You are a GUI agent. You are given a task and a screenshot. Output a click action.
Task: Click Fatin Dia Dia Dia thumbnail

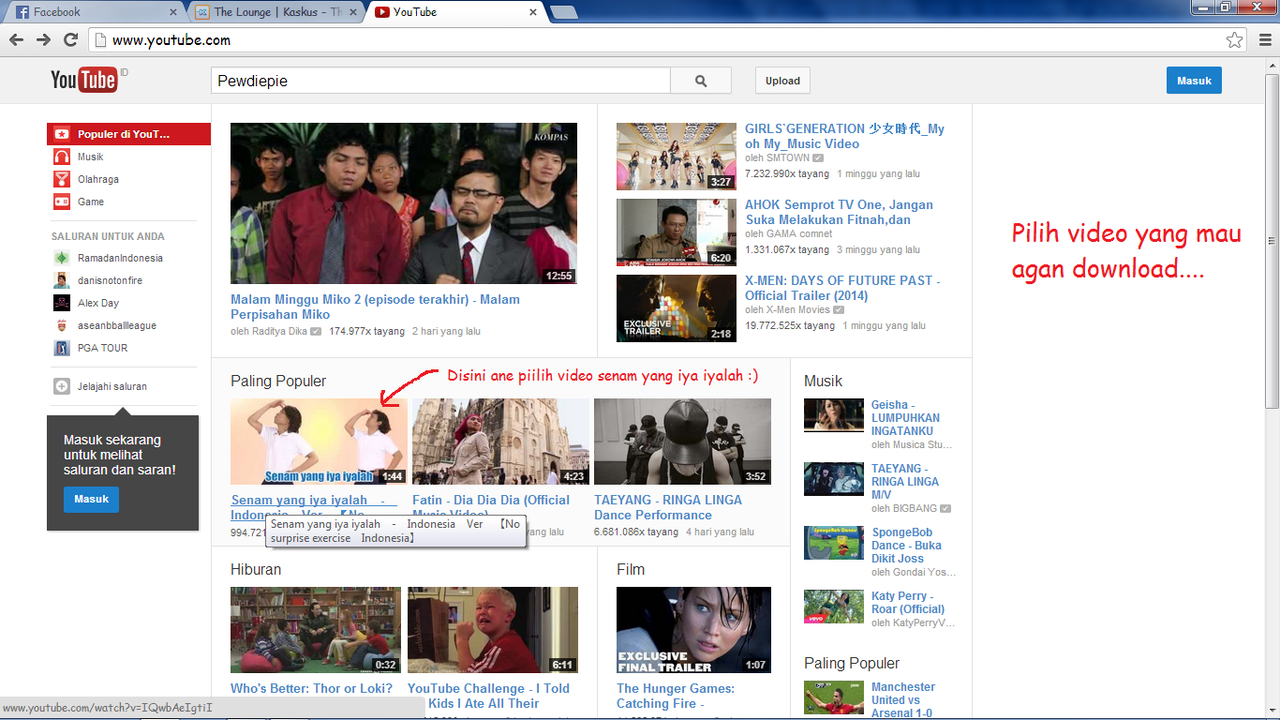pyautogui.click(x=501, y=442)
